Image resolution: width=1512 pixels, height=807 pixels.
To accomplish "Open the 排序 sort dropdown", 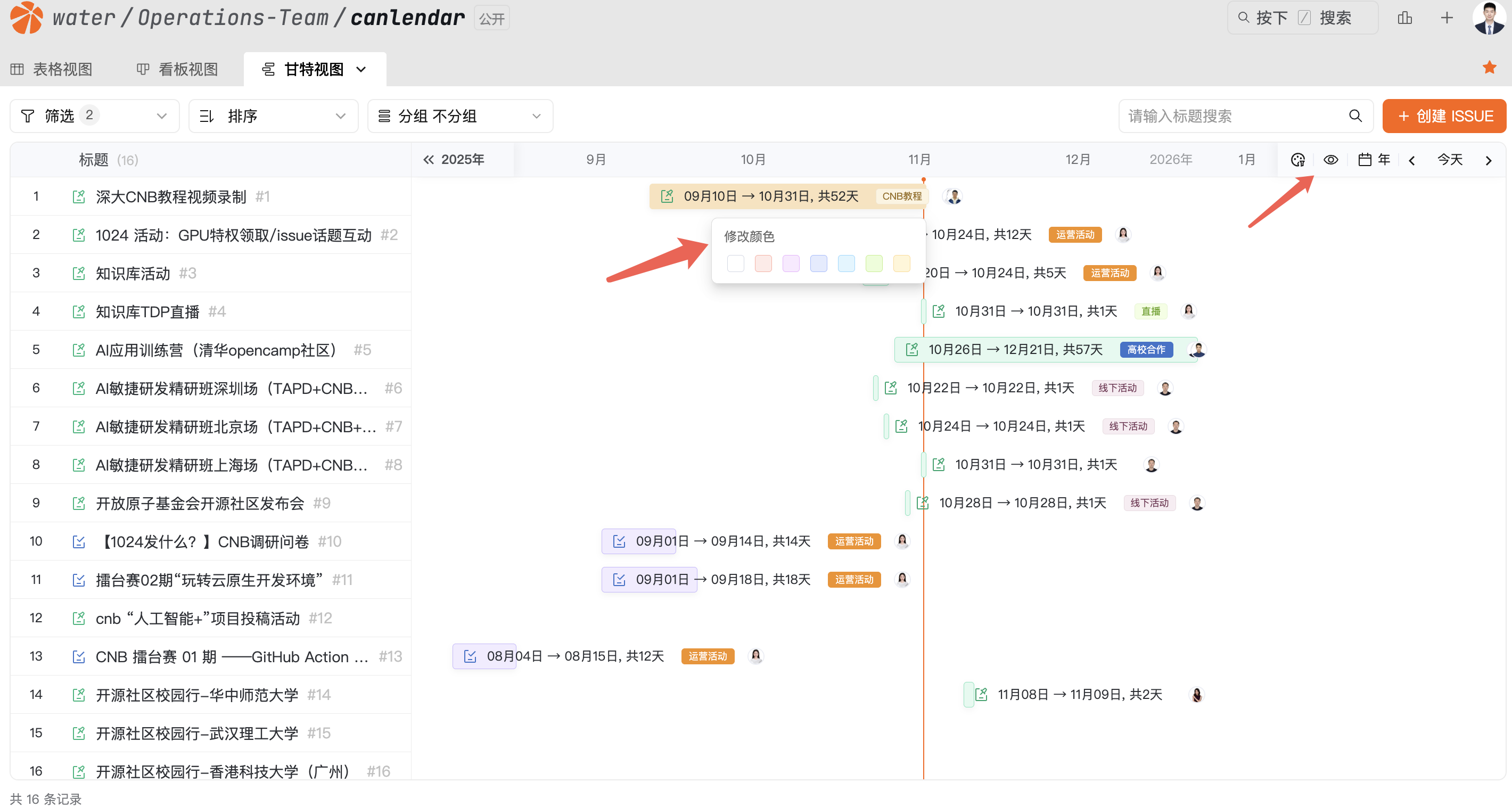I will click(273, 116).
